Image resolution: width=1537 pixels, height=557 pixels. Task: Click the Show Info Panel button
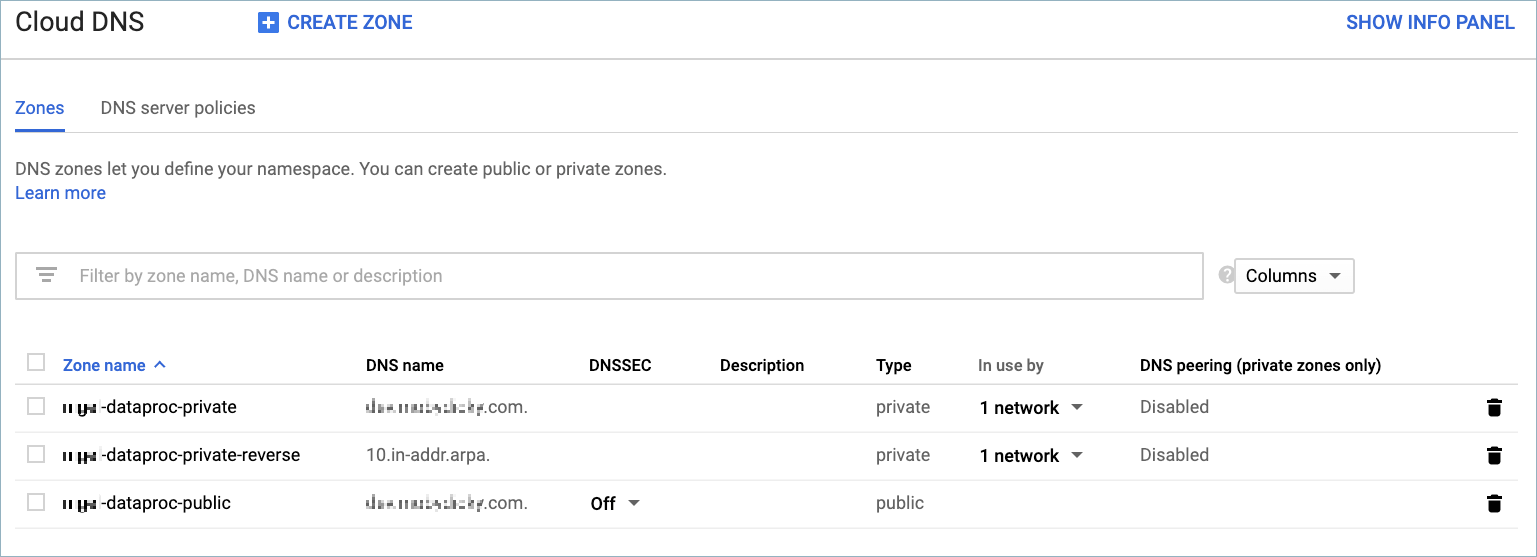1430,23
